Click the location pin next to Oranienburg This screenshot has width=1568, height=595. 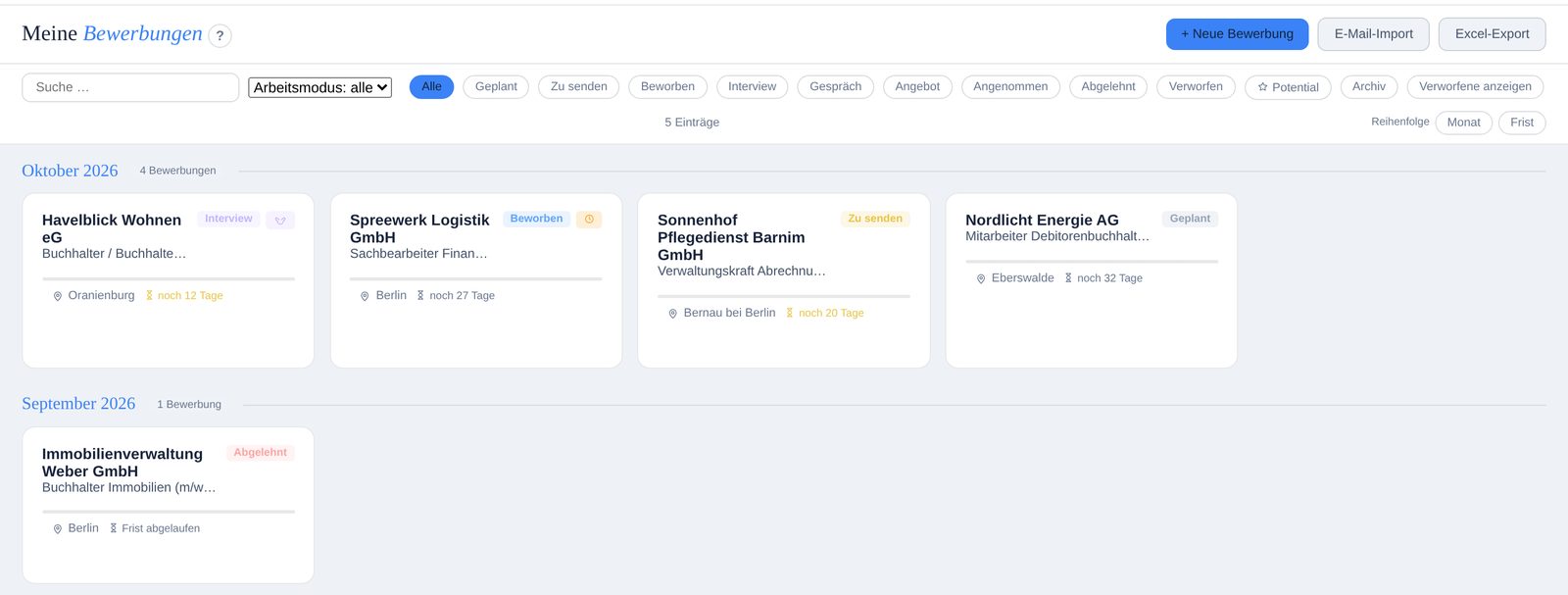click(x=58, y=296)
